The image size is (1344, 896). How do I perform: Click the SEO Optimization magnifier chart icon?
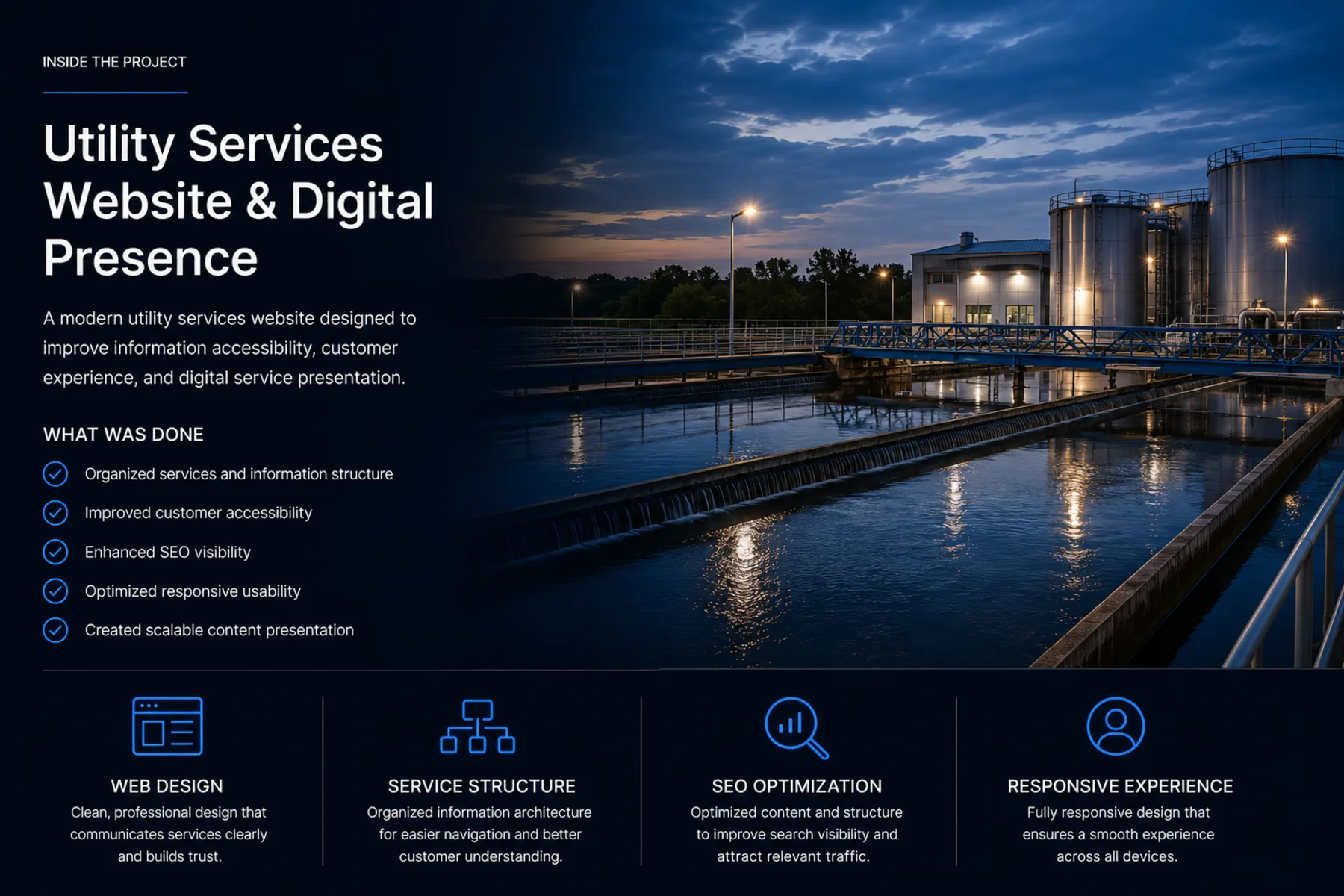tap(796, 728)
